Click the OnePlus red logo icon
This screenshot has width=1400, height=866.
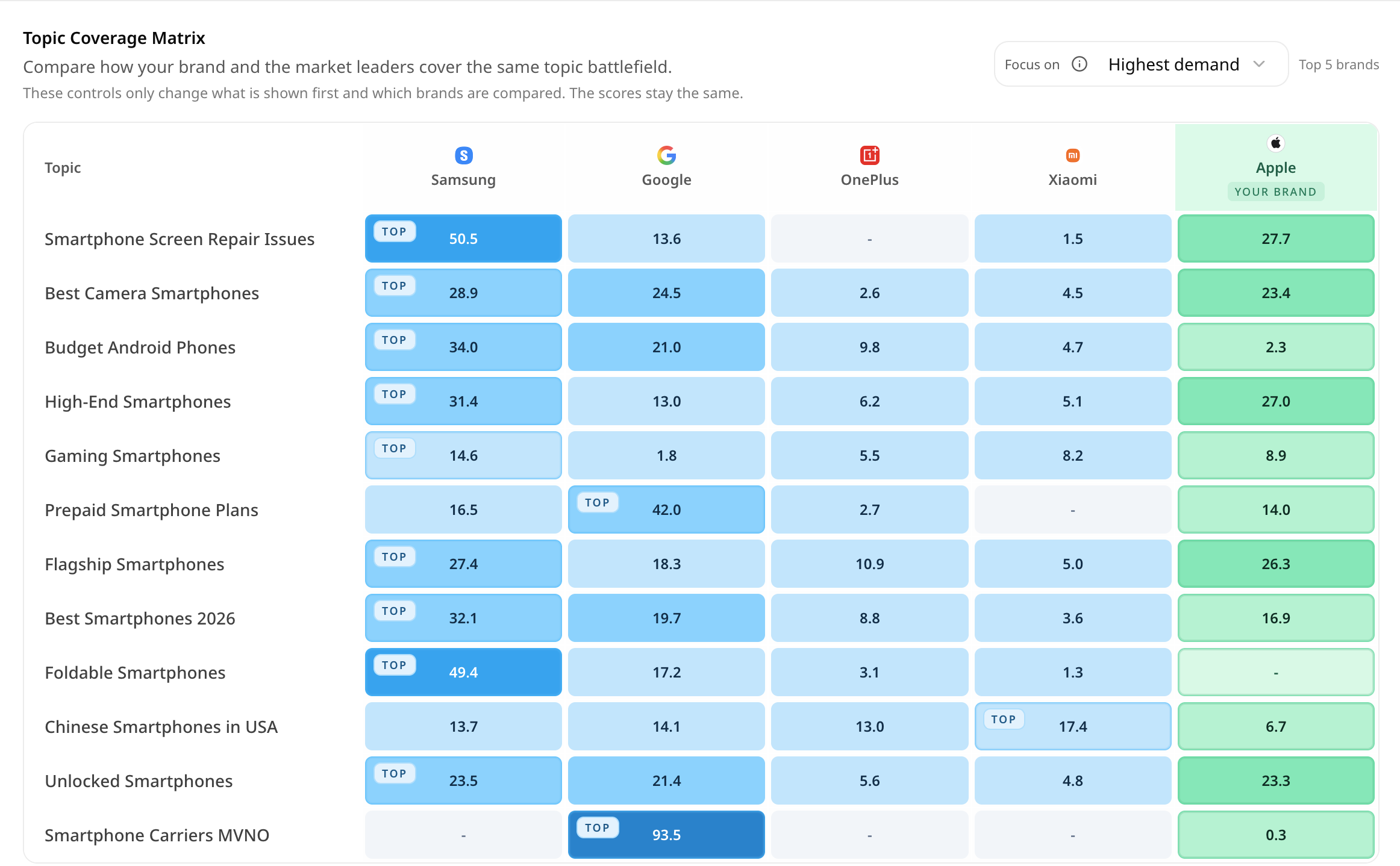click(x=869, y=155)
